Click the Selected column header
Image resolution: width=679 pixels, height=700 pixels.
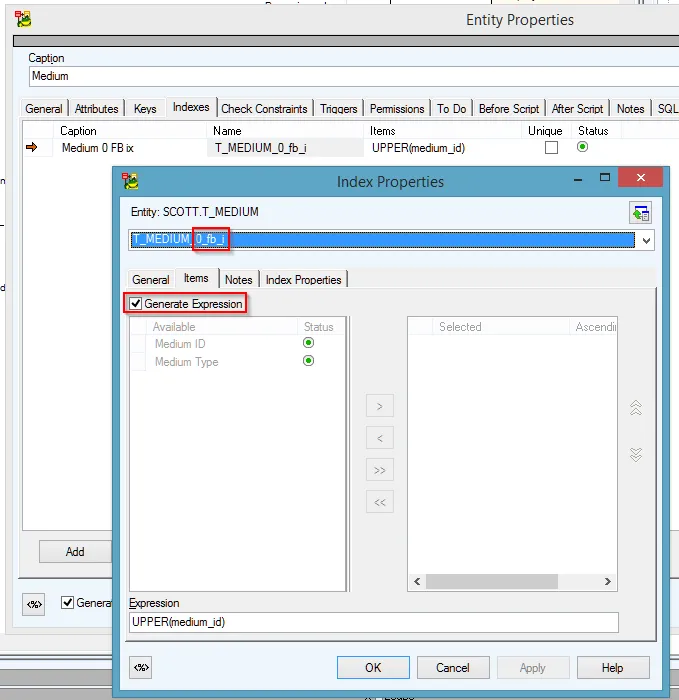click(500, 327)
